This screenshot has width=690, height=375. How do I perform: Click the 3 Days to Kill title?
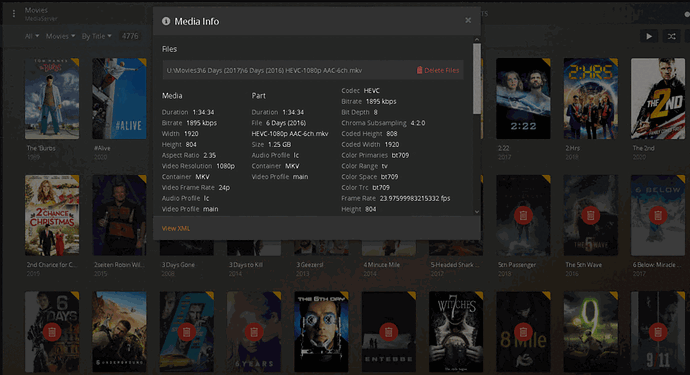point(246,265)
